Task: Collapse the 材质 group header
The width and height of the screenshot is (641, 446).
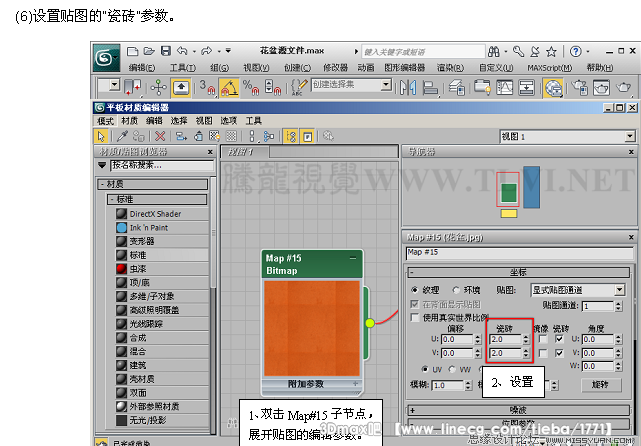Action: (x=152, y=184)
